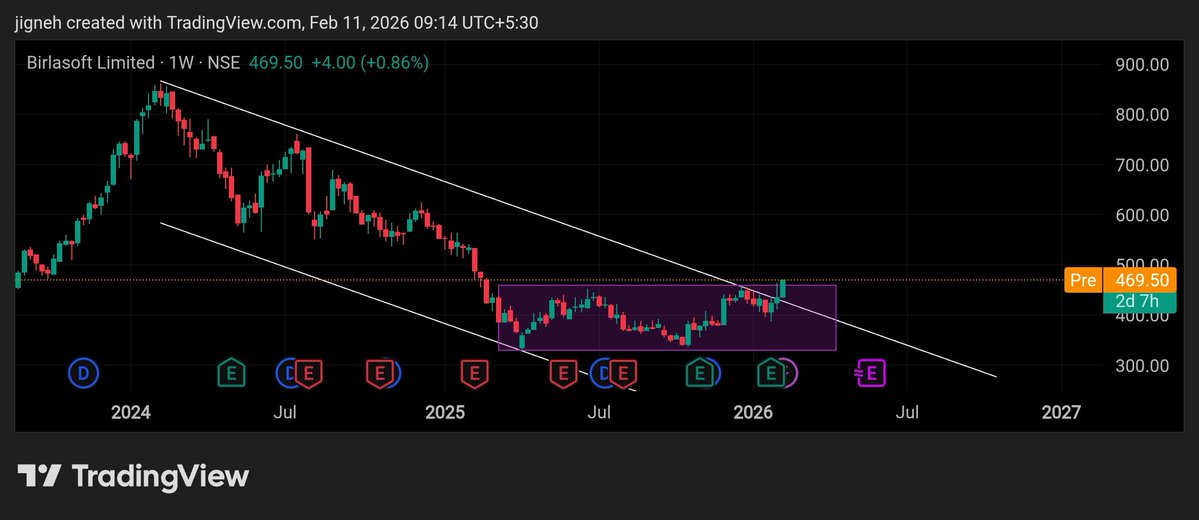Click the TradingView logo

[x=133, y=476]
